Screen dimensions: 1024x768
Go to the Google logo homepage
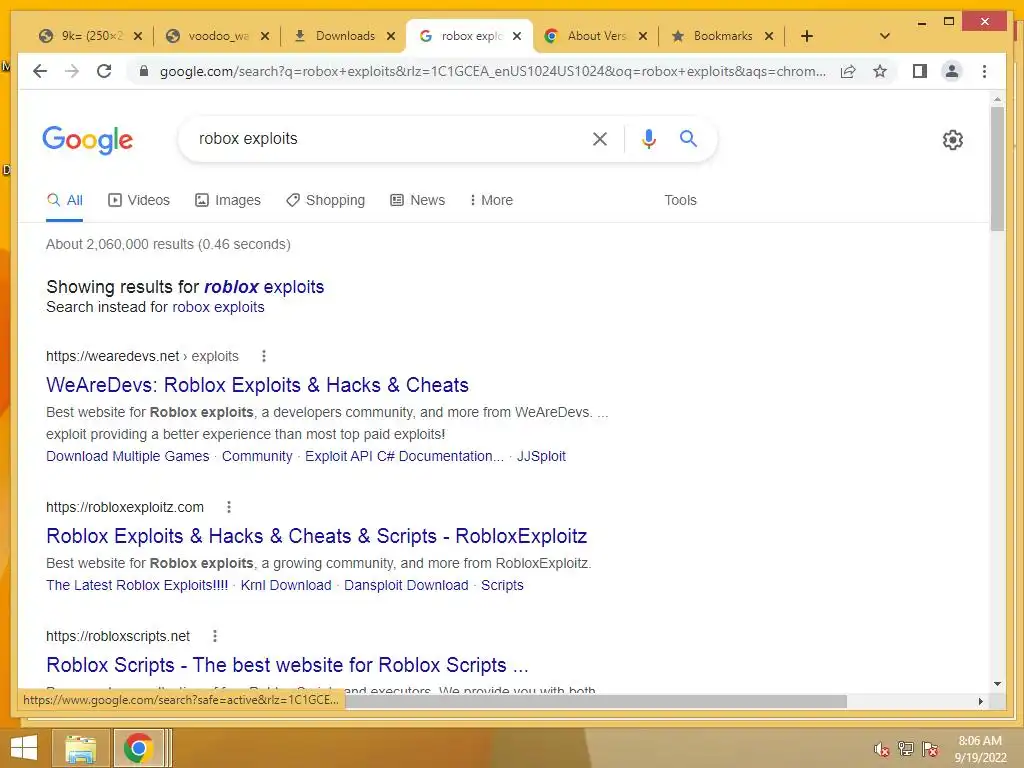tap(88, 140)
